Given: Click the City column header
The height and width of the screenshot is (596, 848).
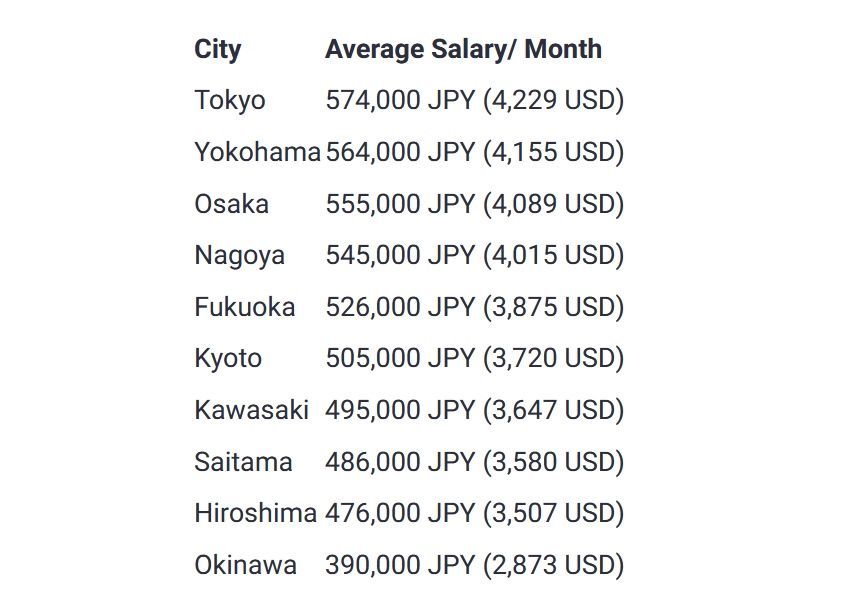Looking at the screenshot, I should click(x=217, y=50).
